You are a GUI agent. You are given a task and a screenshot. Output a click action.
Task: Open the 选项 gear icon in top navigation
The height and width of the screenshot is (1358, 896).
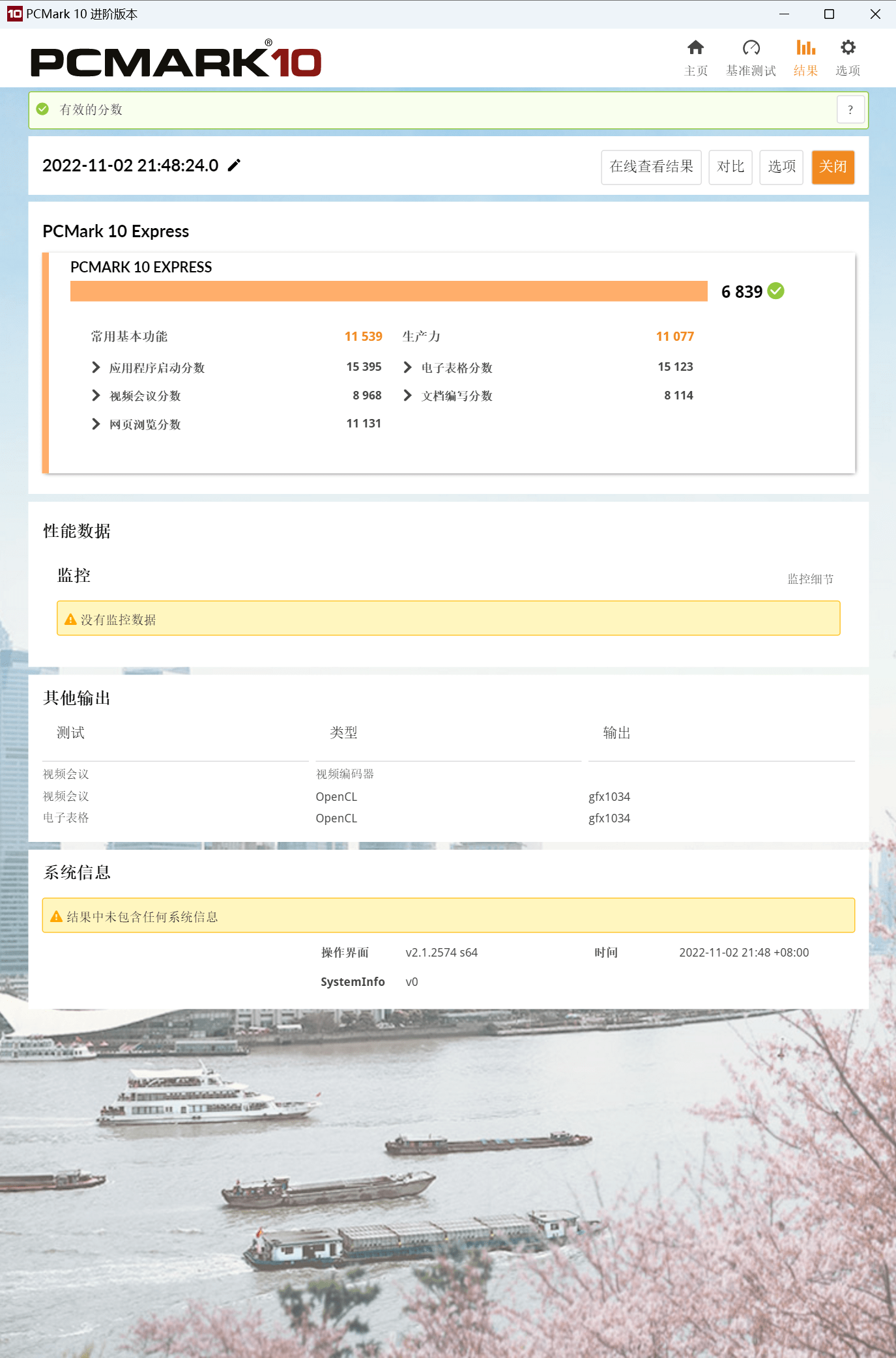point(848,48)
